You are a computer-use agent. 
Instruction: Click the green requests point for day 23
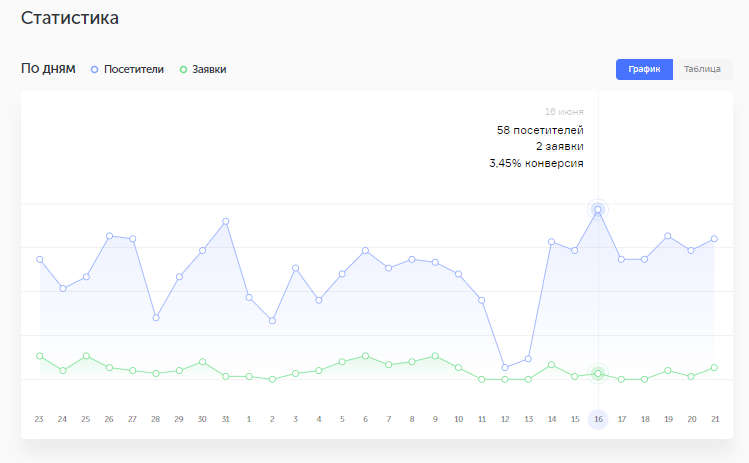pyautogui.click(x=40, y=356)
